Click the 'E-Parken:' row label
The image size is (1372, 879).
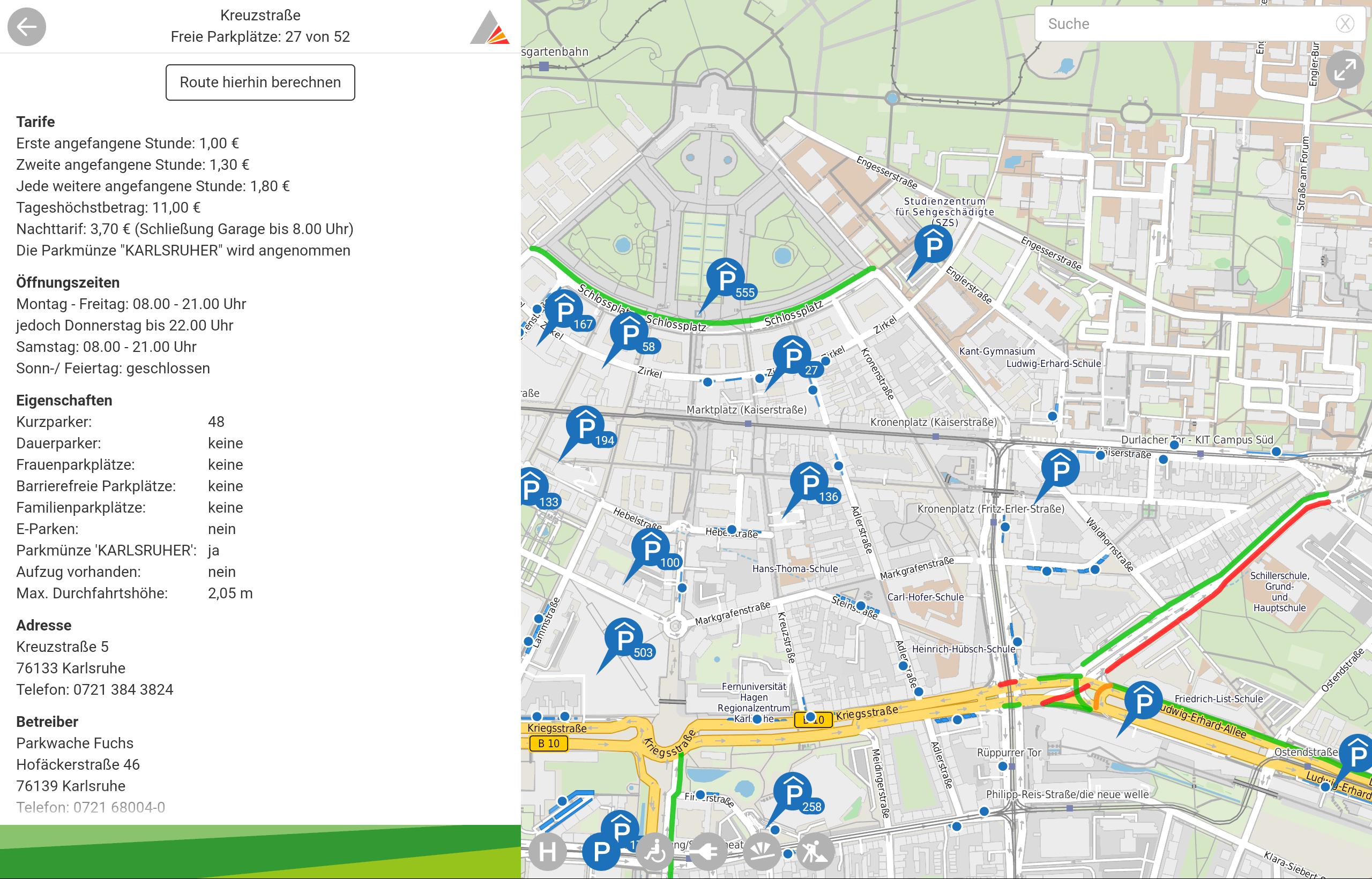pyautogui.click(x=47, y=529)
